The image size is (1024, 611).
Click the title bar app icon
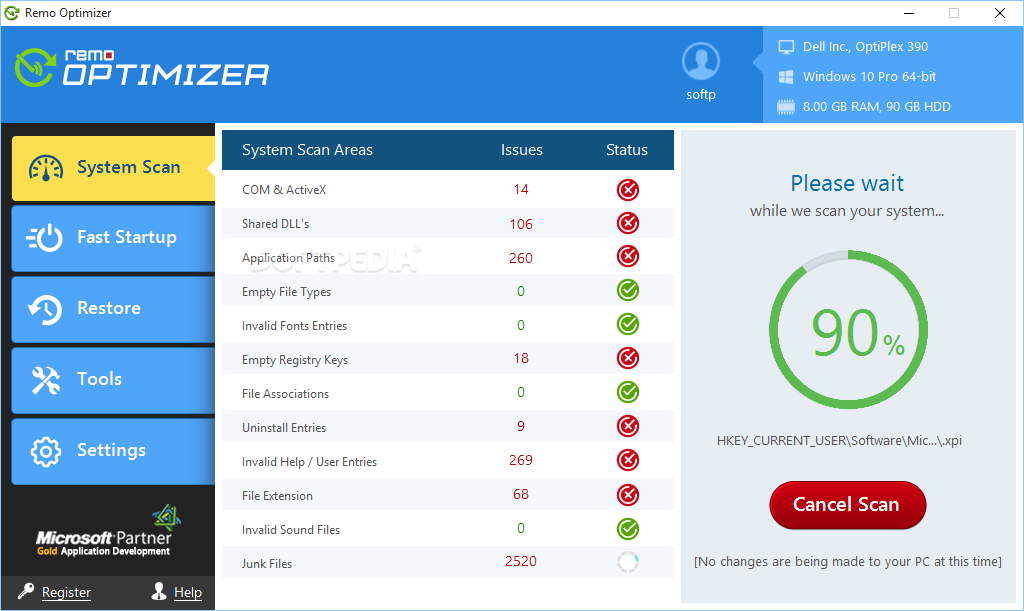coord(12,12)
